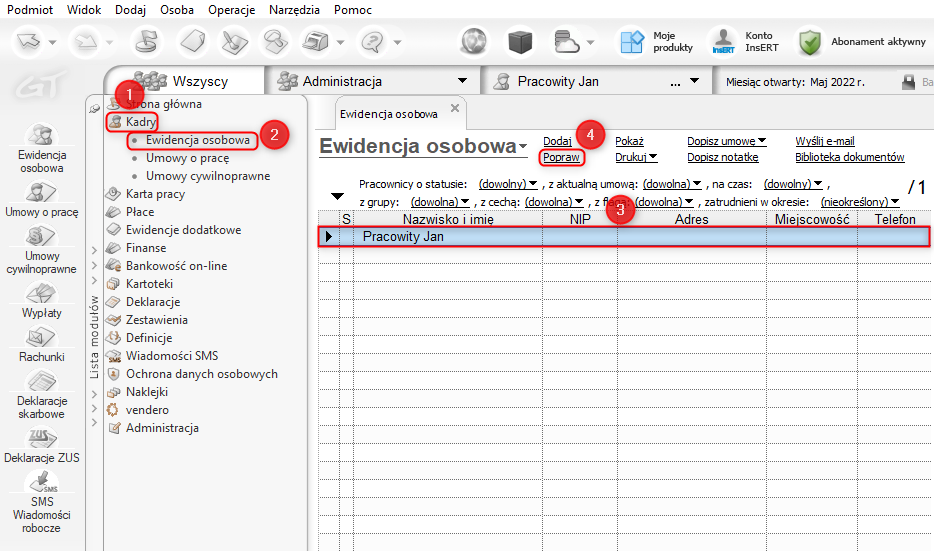The image size is (934, 551).
Task: Open Moje produkty
Action: coord(656,42)
